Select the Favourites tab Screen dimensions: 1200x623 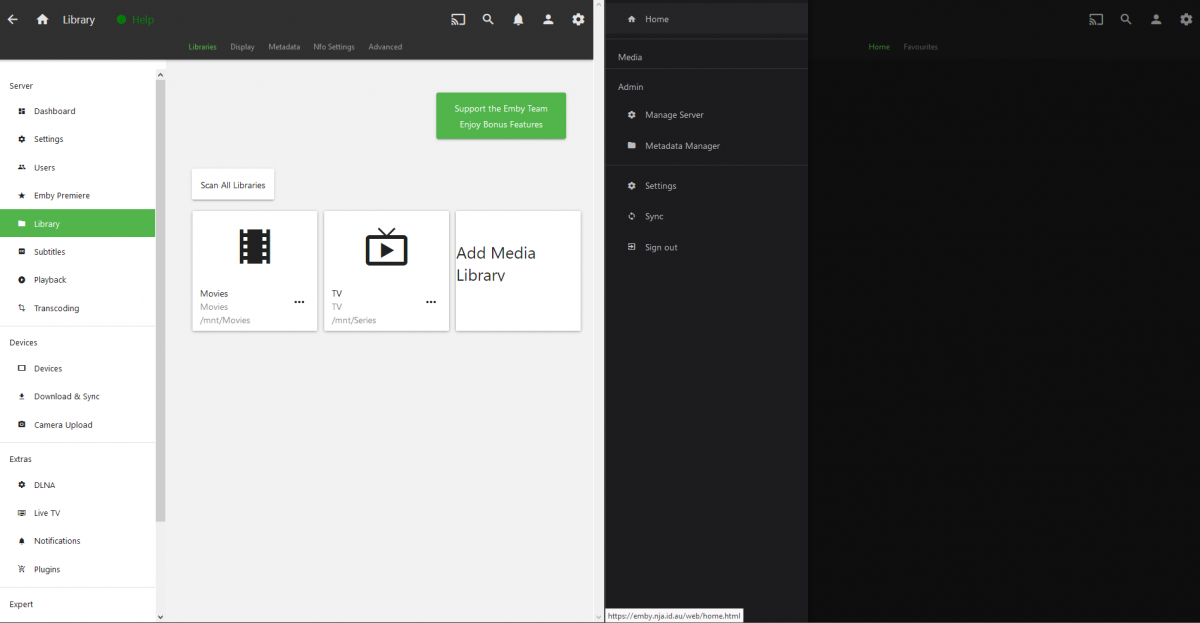click(x=920, y=47)
